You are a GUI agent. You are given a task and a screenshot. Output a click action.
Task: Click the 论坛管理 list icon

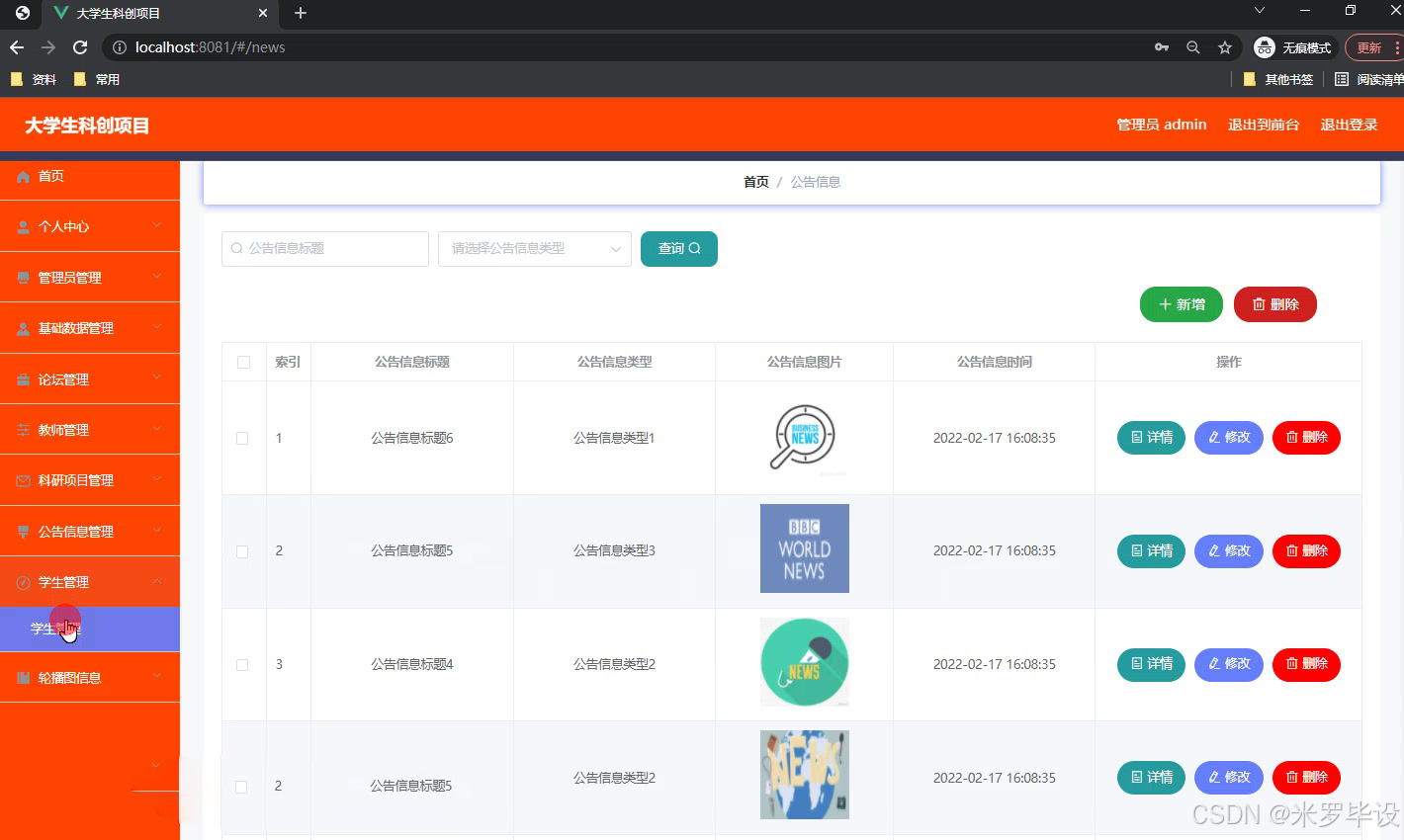pos(22,378)
